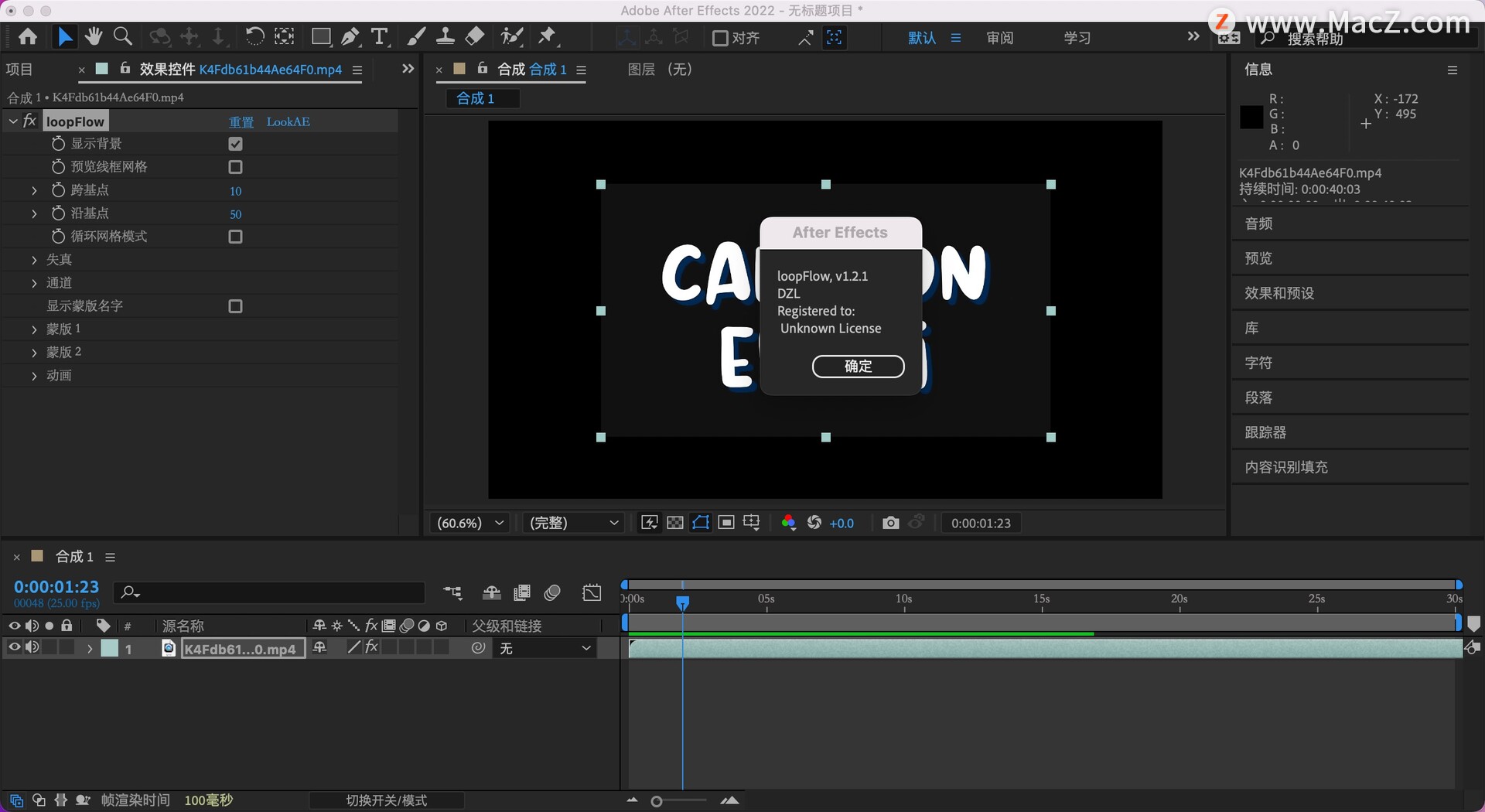Select the Eraser tool
Image resolution: width=1485 pixels, height=812 pixels.
click(475, 37)
